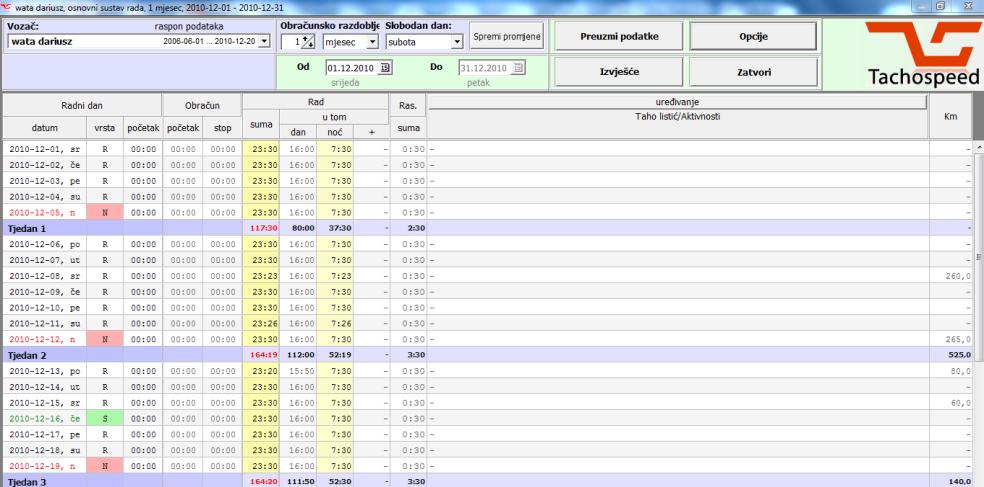984x487 pixels.
Task: Click the vrsta column header
Action: pyautogui.click(x=105, y=128)
